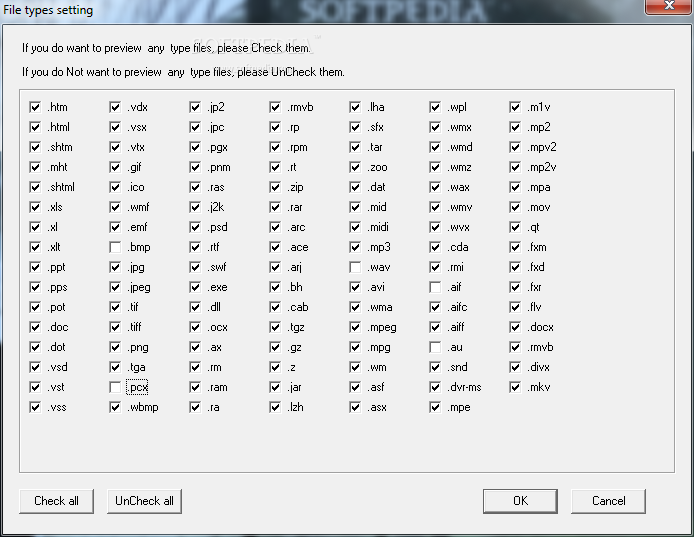This screenshot has width=694, height=537.
Task: Disable preview for .mht files
Action: tap(35, 167)
